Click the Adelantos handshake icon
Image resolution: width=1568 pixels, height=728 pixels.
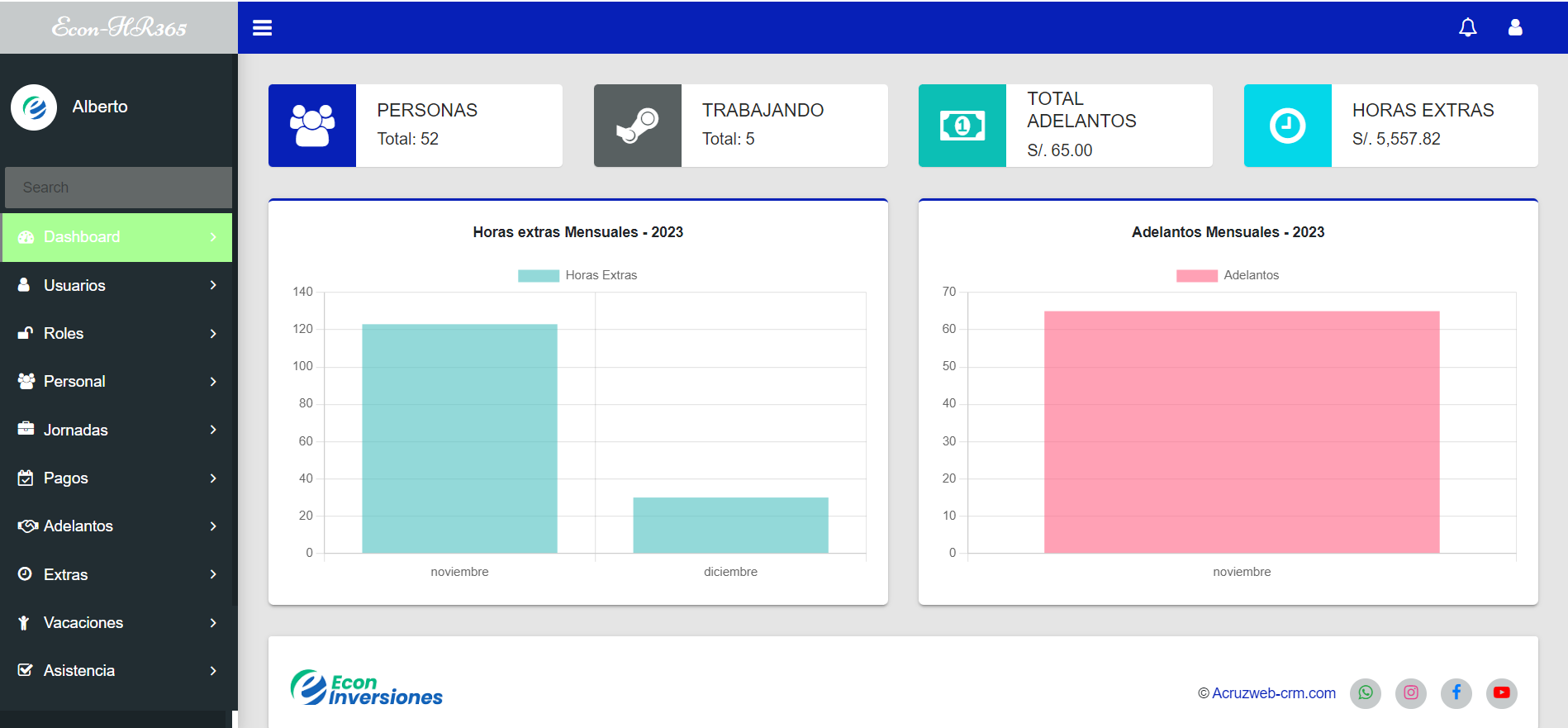[28, 526]
